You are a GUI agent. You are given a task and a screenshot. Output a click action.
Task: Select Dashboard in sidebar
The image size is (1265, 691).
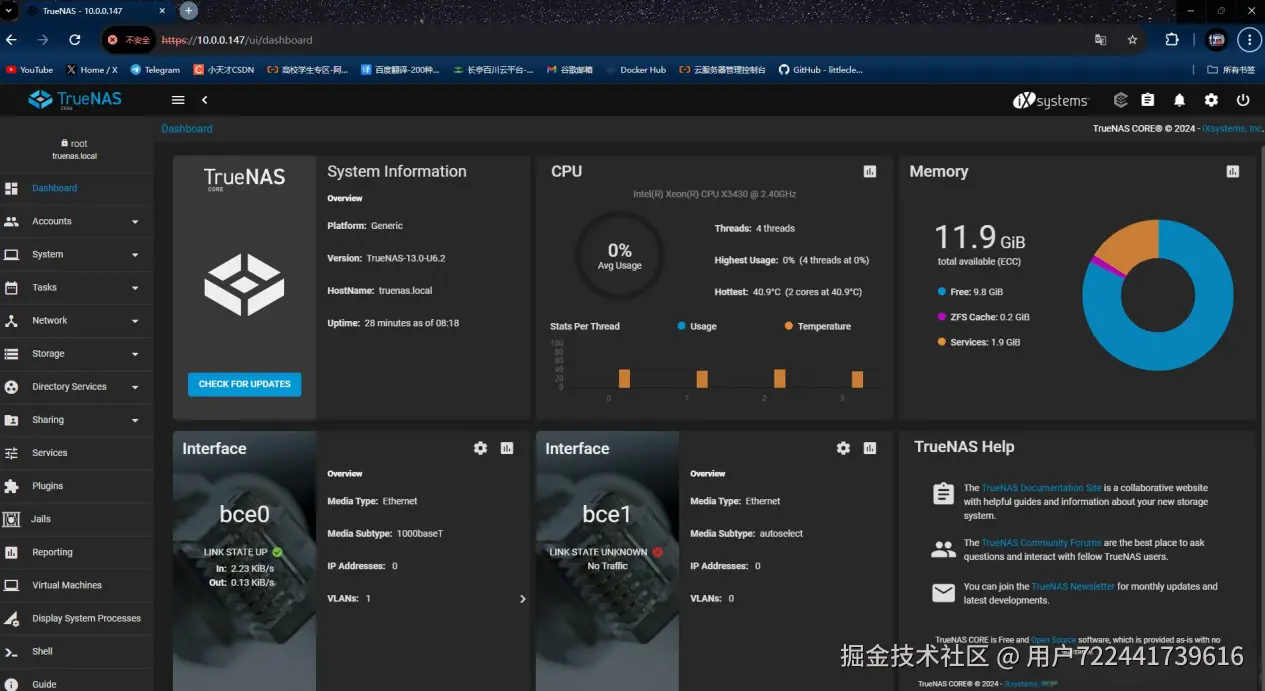click(76, 188)
